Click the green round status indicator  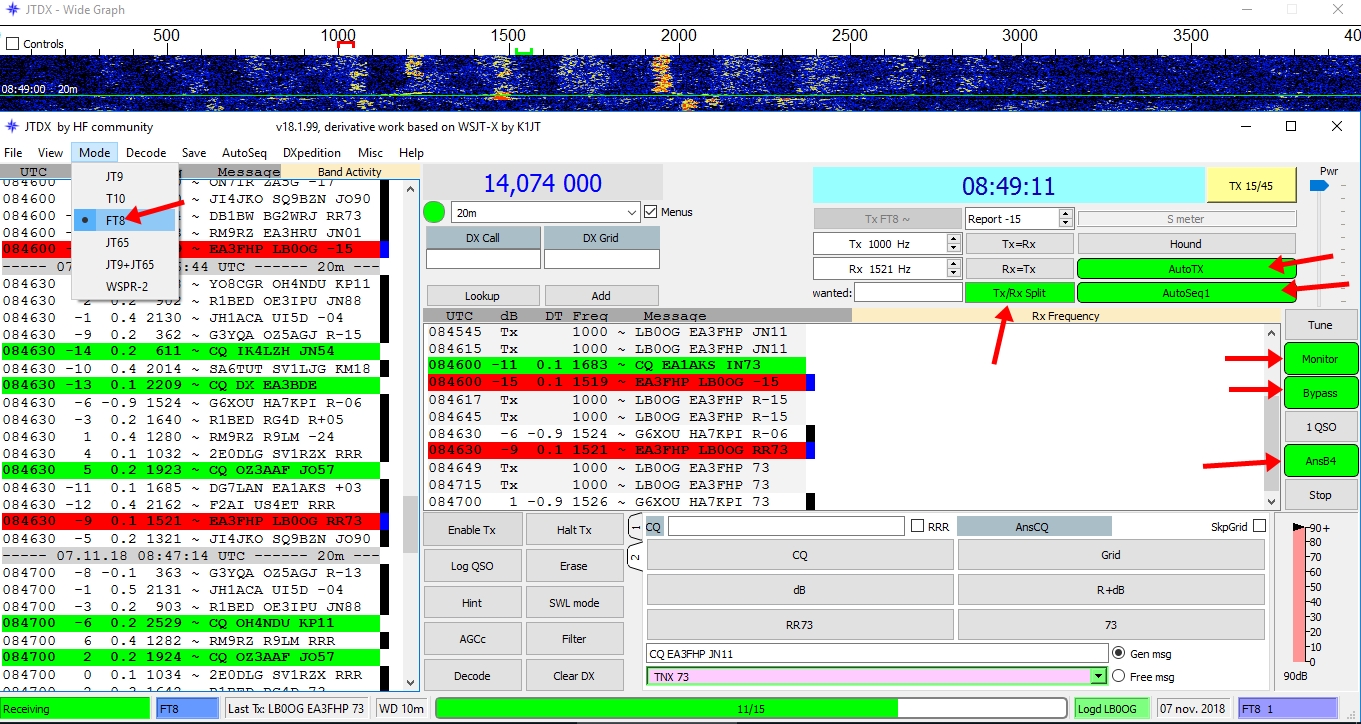pos(434,212)
